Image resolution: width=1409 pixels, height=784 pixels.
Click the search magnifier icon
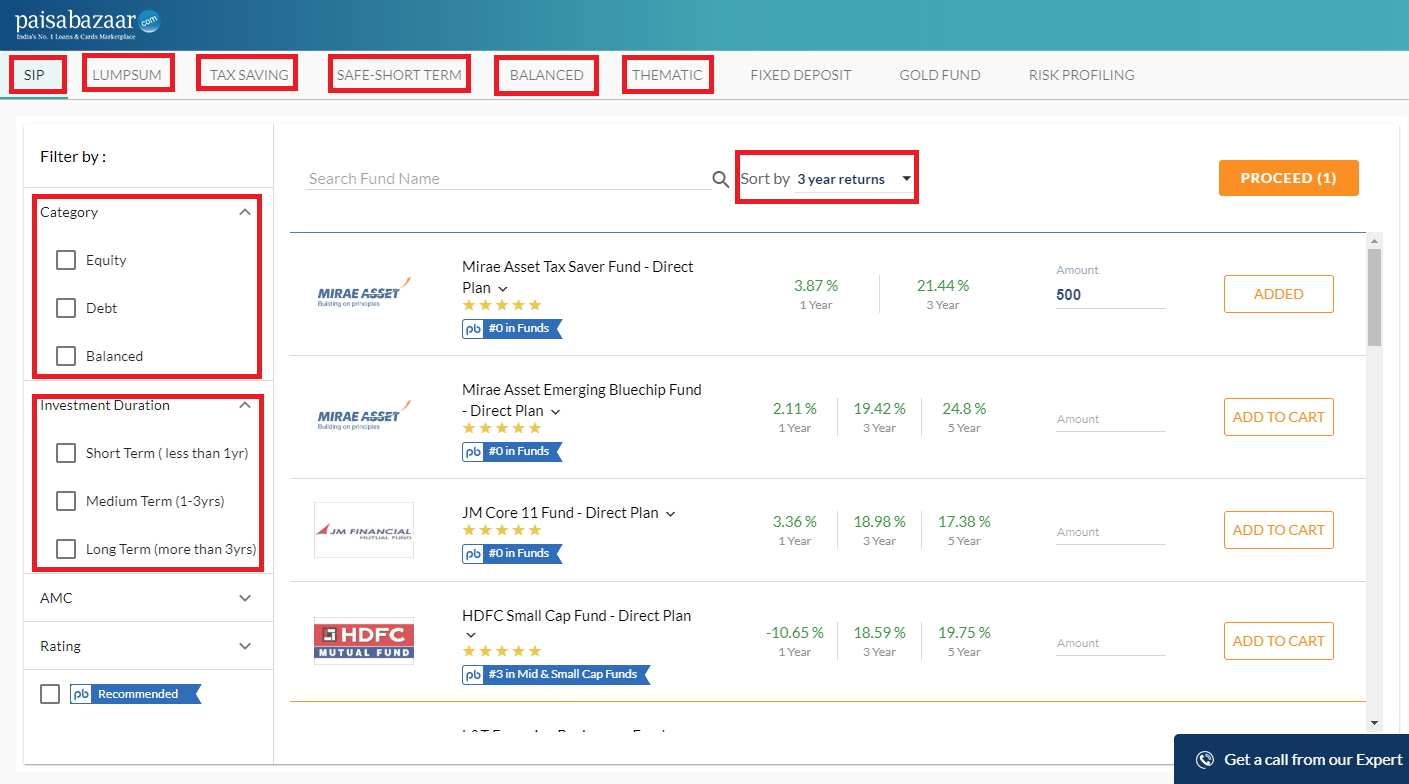click(x=720, y=179)
